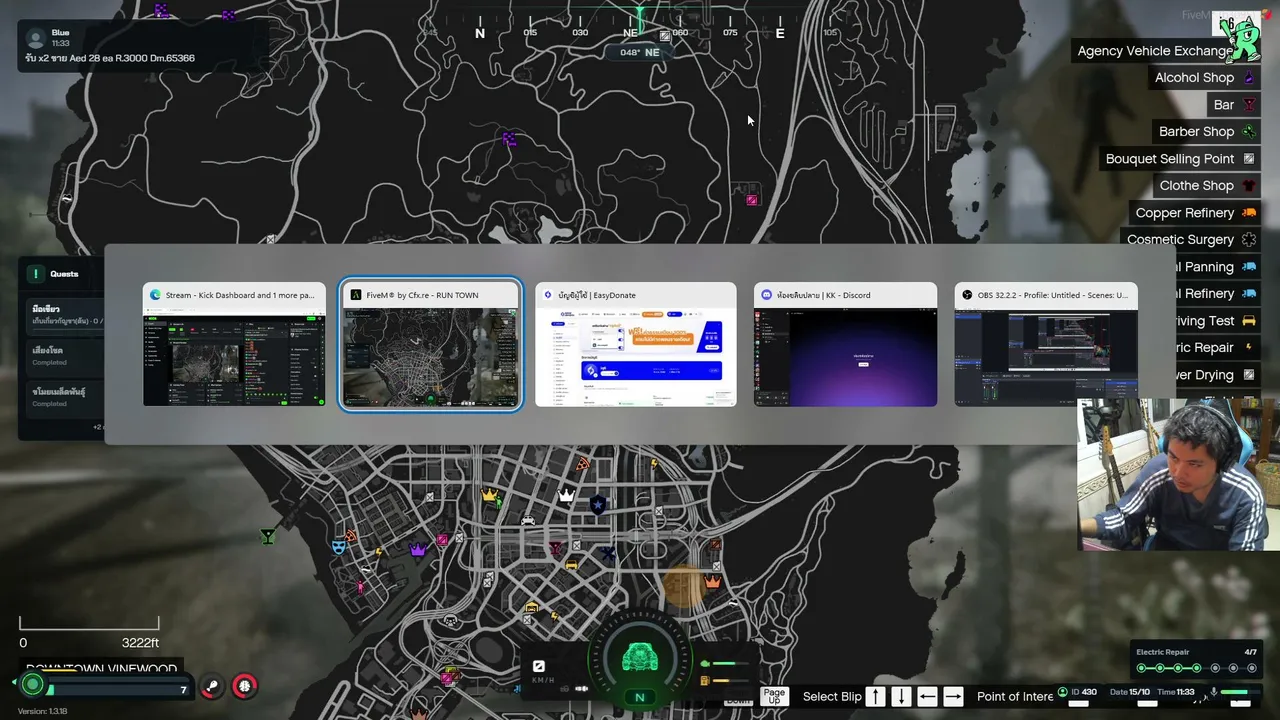1280x720 pixels.
Task: Switch to the OBS 32.2.2 window thumbnail
Action: tap(1046, 345)
